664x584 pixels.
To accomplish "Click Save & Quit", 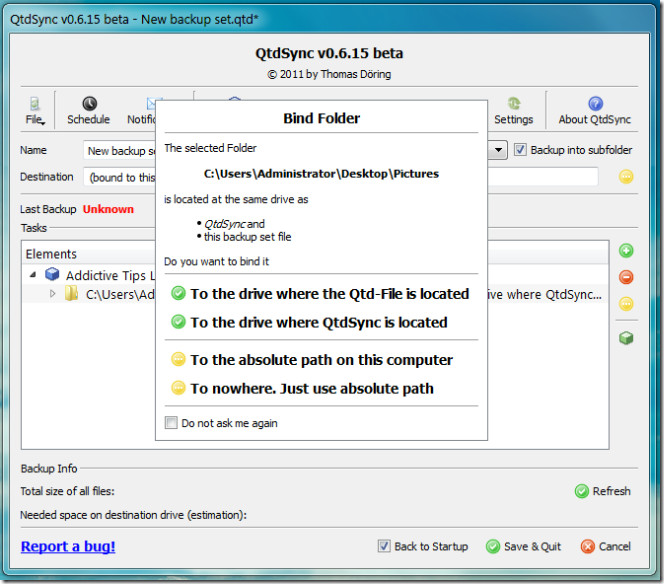I will click(523, 546).
